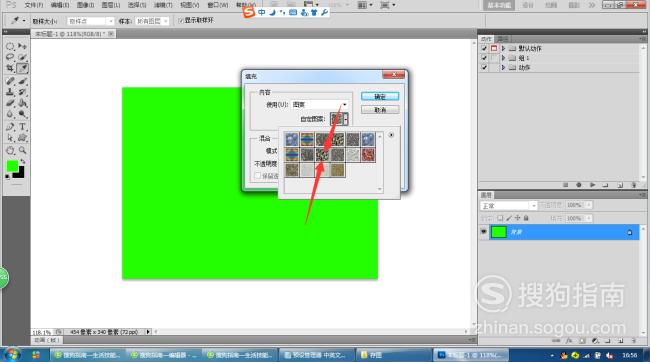Open the 文件(F) menu
This screenshot has width=650, height=362.
[34, 5]
